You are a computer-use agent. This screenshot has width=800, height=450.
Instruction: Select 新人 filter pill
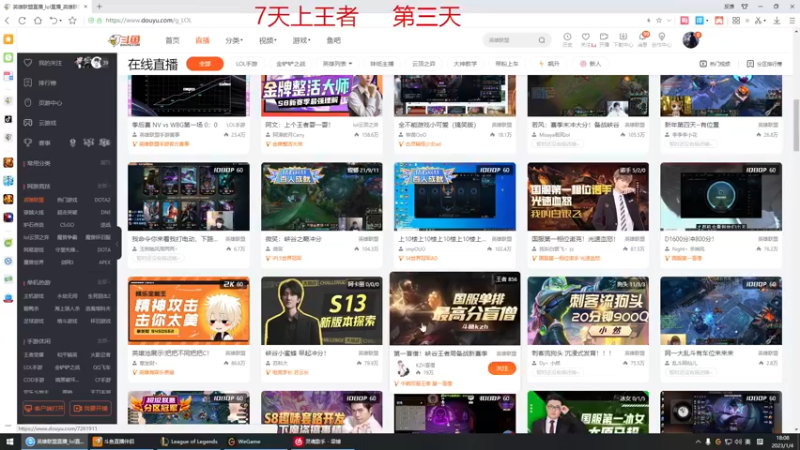click(590, 64)
